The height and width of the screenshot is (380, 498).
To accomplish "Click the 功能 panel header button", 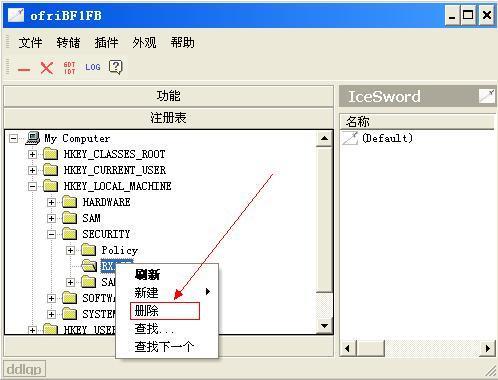I will point(168,96).
